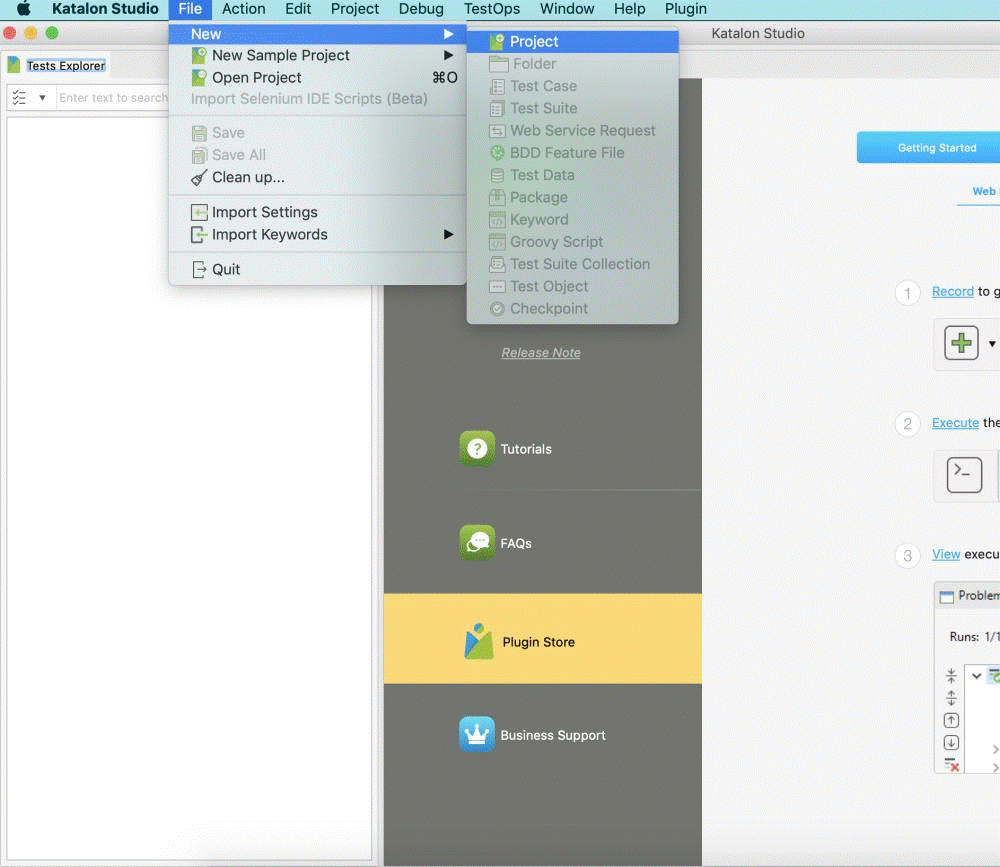1000x867 pixels.
Task: Open the Katalon Studio application menu
Action: click(x=105, y=9)
